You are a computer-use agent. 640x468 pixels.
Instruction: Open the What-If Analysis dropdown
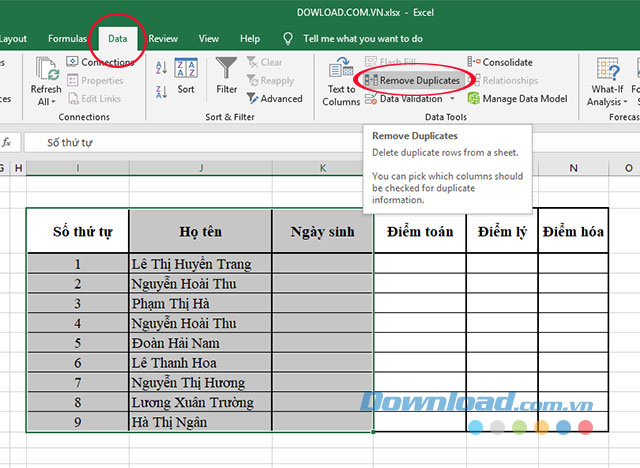tap(607, 101)
